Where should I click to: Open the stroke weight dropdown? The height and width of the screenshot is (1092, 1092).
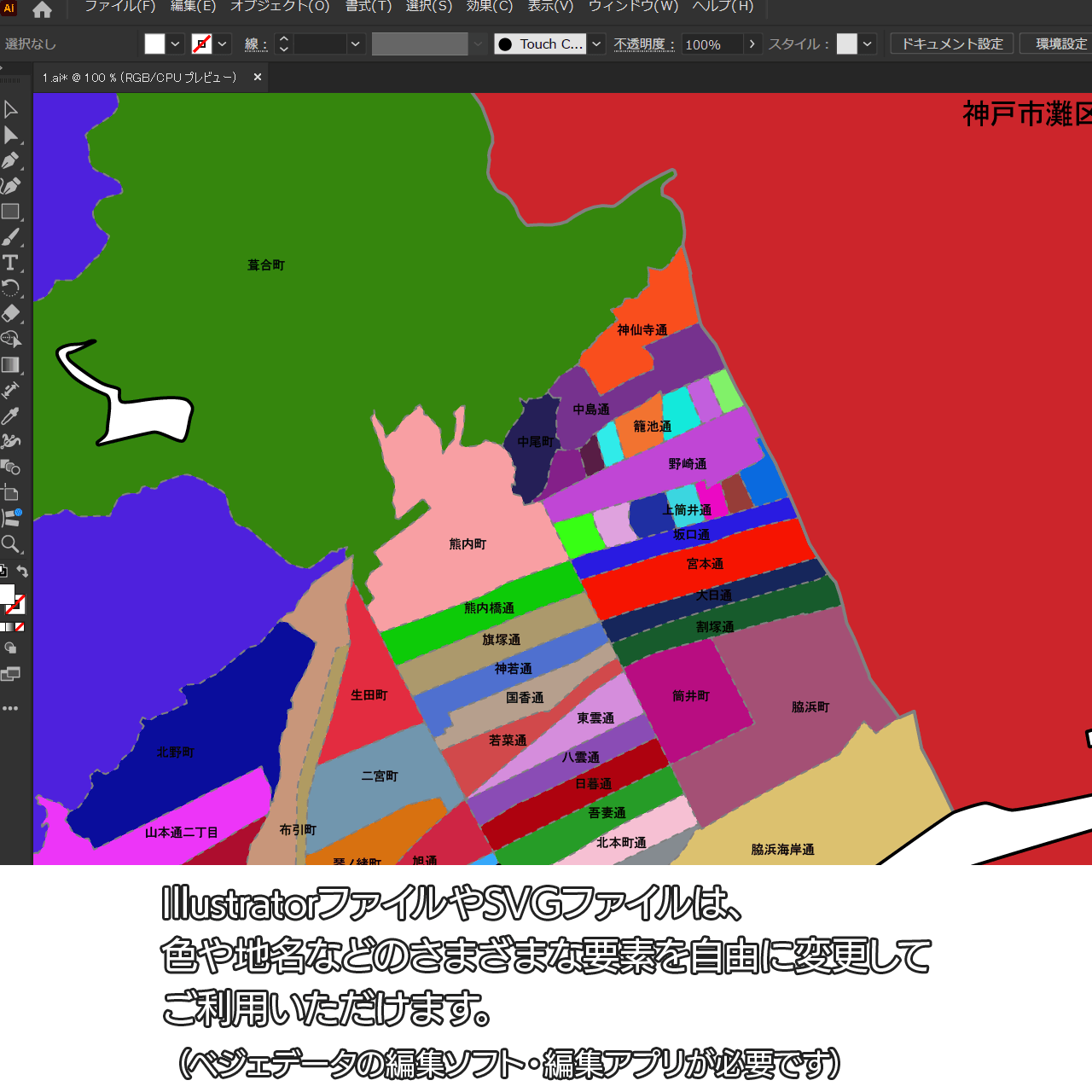[356, 44]
